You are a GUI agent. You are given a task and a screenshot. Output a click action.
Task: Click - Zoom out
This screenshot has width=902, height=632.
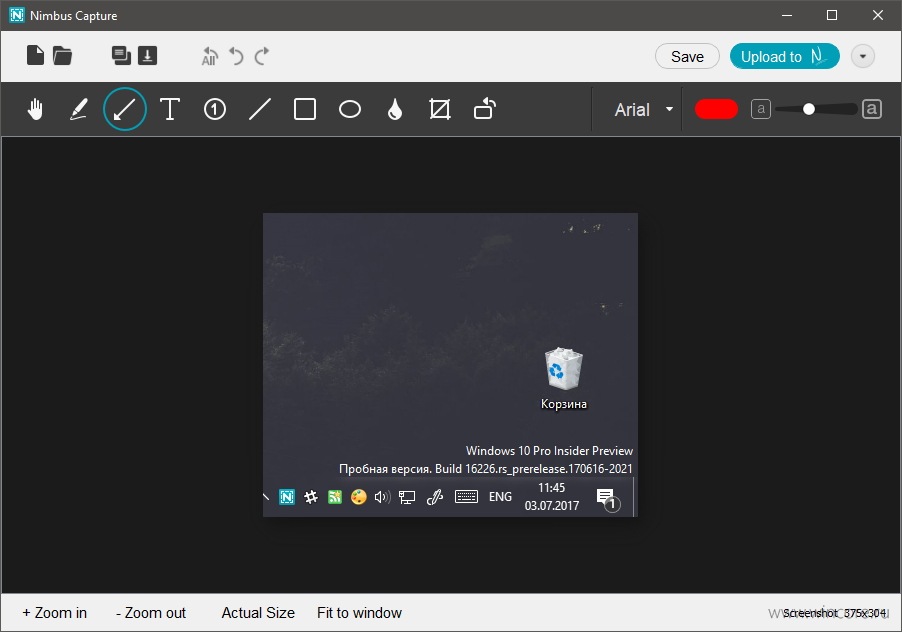151,613
